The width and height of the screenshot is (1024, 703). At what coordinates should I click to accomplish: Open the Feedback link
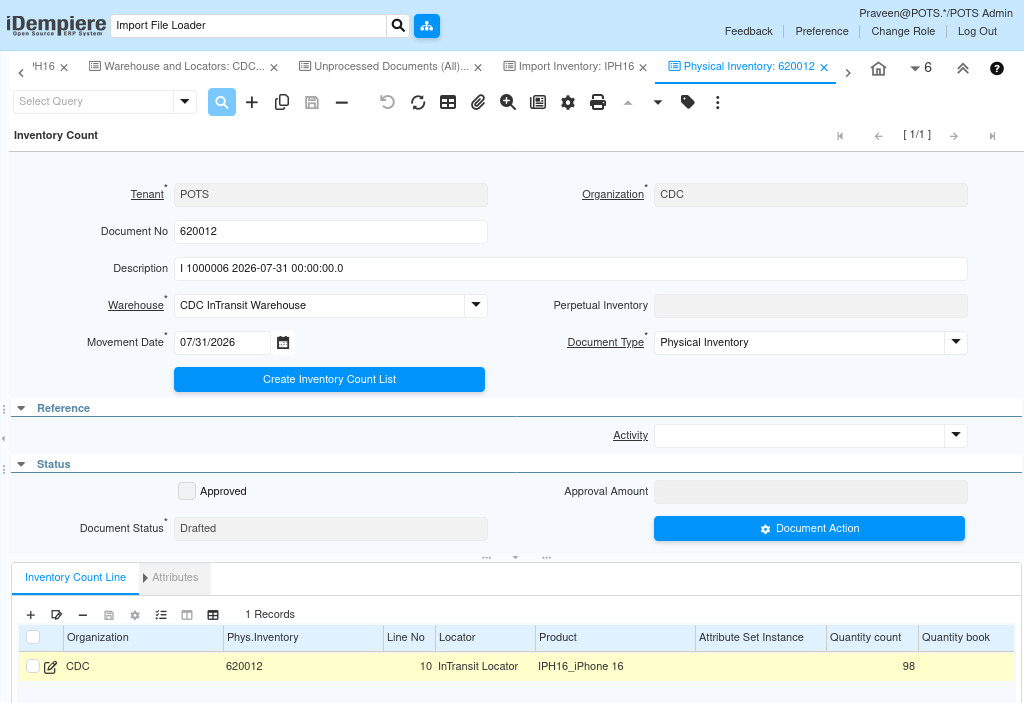coord(748,31)
